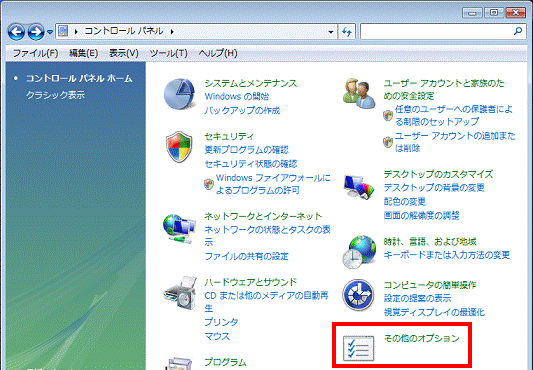Screen dimensions: 533x370
Task: Open the セキュリティ category heading
Action: click(x=229, y=136)
